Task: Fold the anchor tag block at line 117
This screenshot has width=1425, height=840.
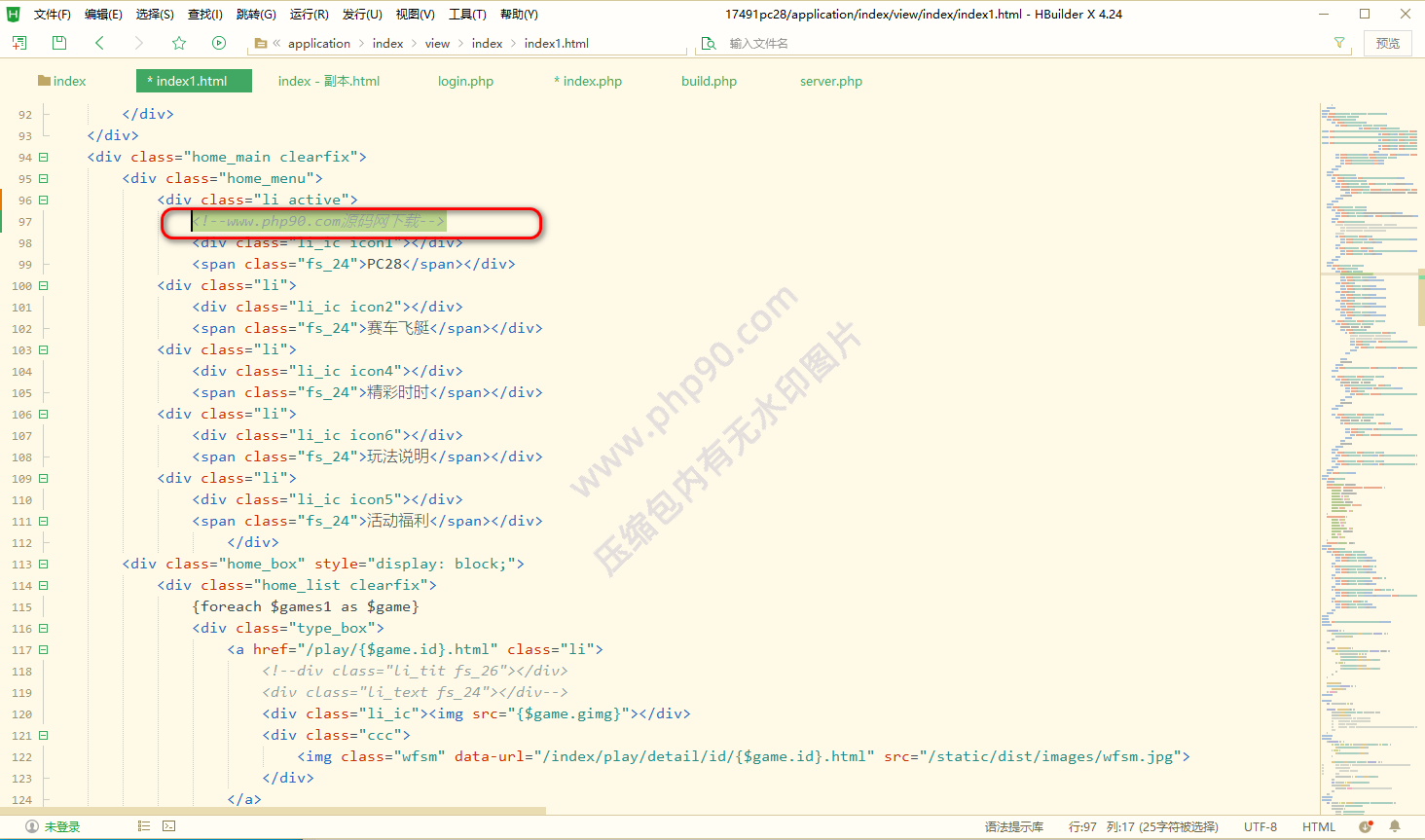Action: coord(43,649)
